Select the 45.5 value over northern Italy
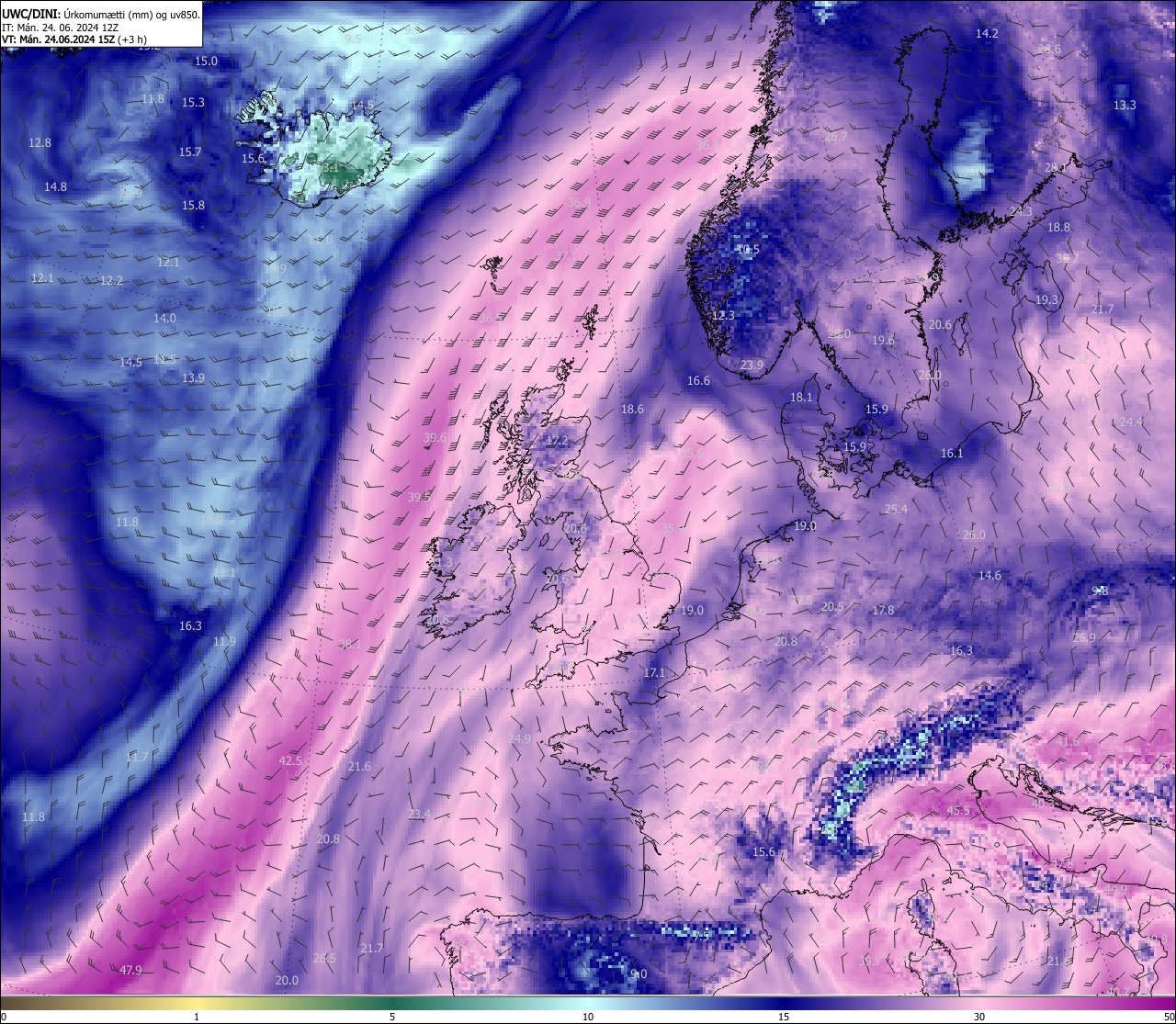The image size is (1176, 1024). pos(958,810)
